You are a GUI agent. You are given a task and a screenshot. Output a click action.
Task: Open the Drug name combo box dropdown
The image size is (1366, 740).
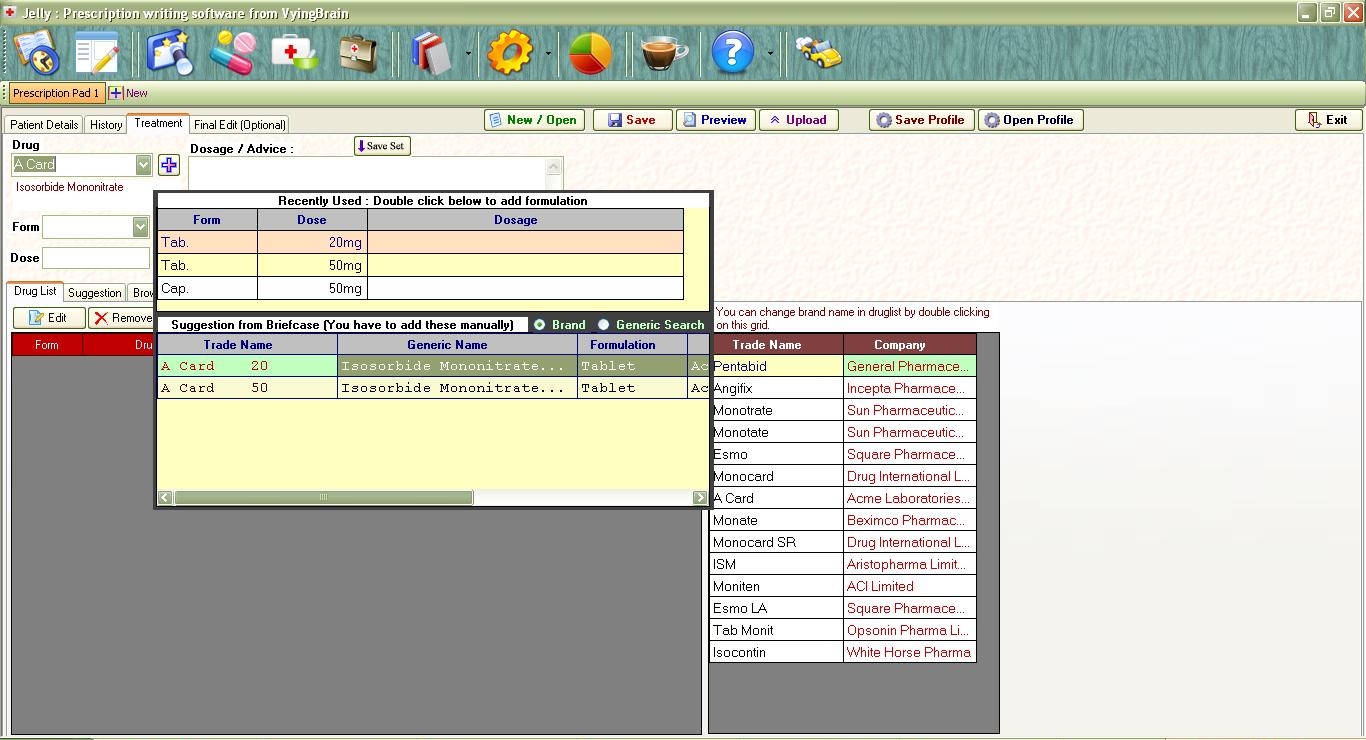[x=143, y=165]
